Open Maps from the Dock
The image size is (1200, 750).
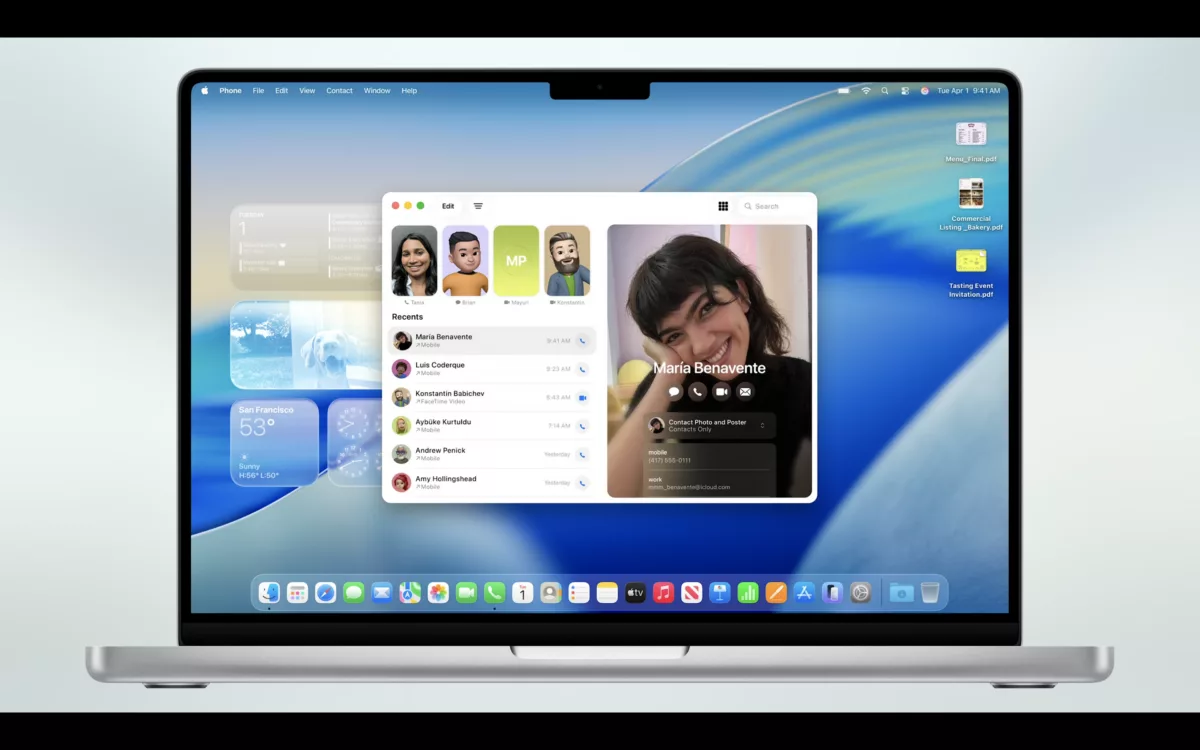tap(410, 593)
